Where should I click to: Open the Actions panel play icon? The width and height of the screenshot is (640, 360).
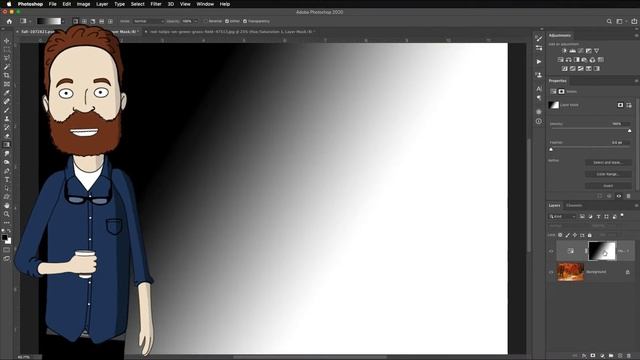(539, 62)
